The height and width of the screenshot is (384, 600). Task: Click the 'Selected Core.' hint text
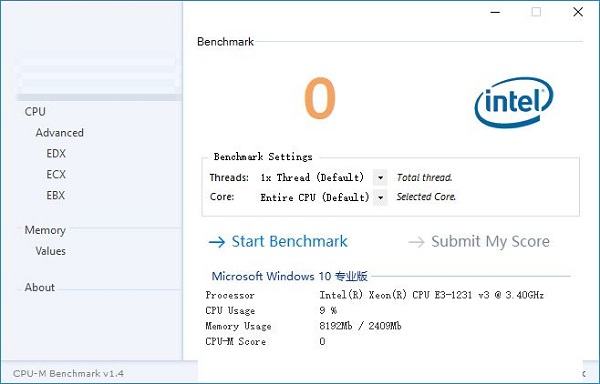pos(426,197)
